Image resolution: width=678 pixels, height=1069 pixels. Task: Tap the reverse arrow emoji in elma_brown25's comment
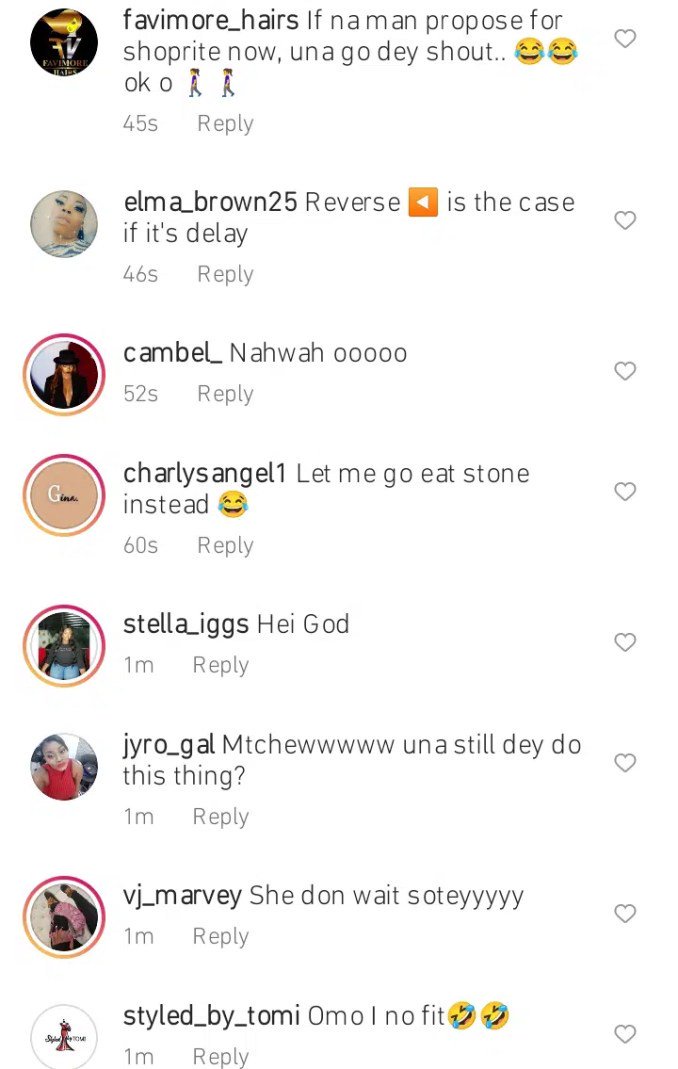(x=423, y=202)
